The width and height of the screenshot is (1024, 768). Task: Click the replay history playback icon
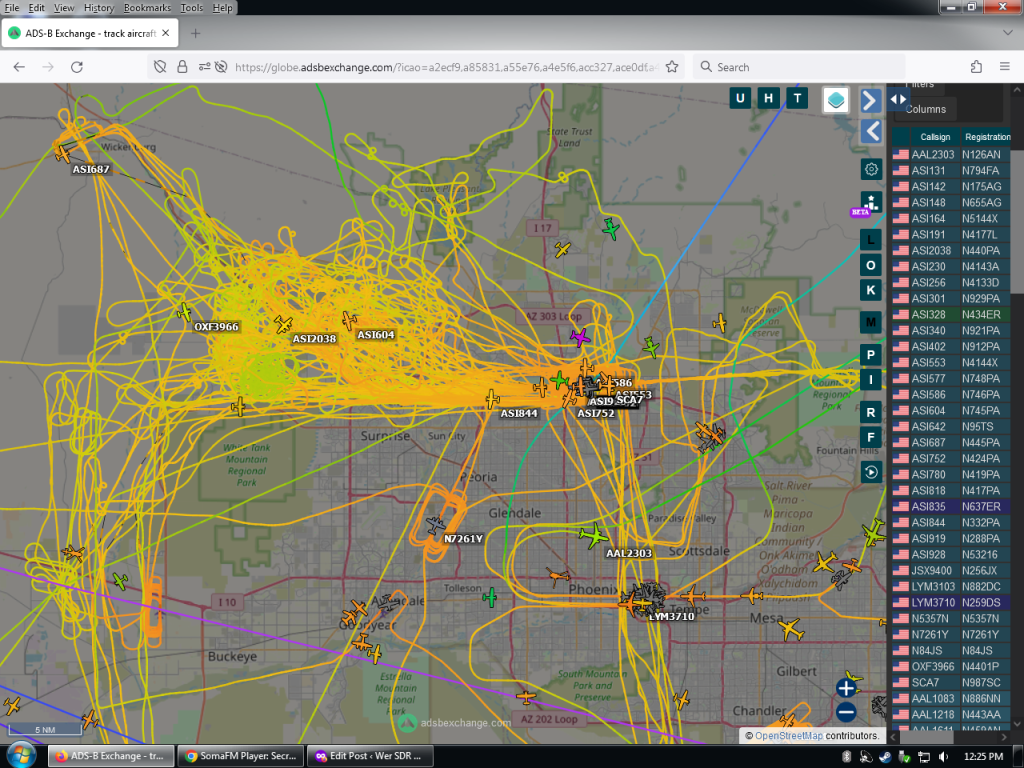point(871,472)
